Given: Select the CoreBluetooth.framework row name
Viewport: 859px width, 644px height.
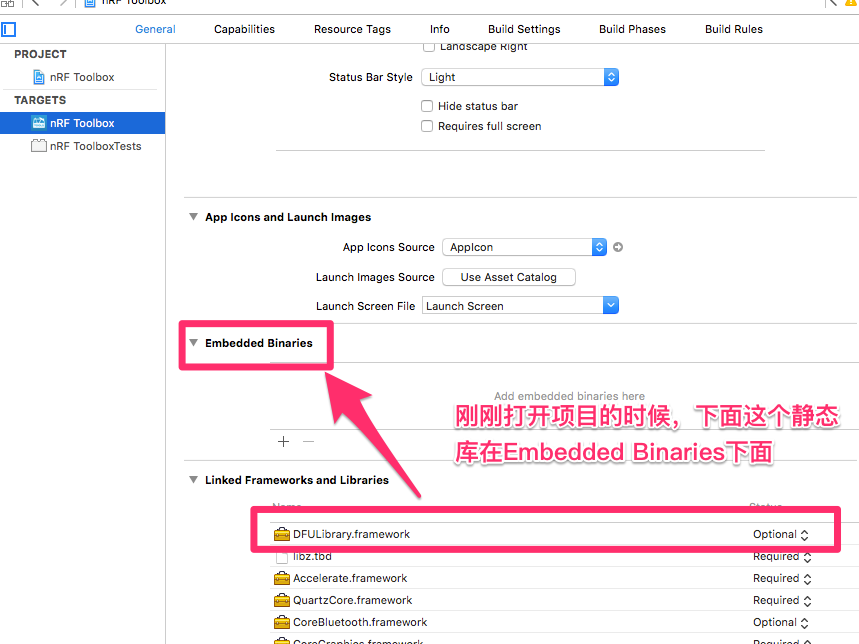Looking at the screenshot, I should pos(360,622).
